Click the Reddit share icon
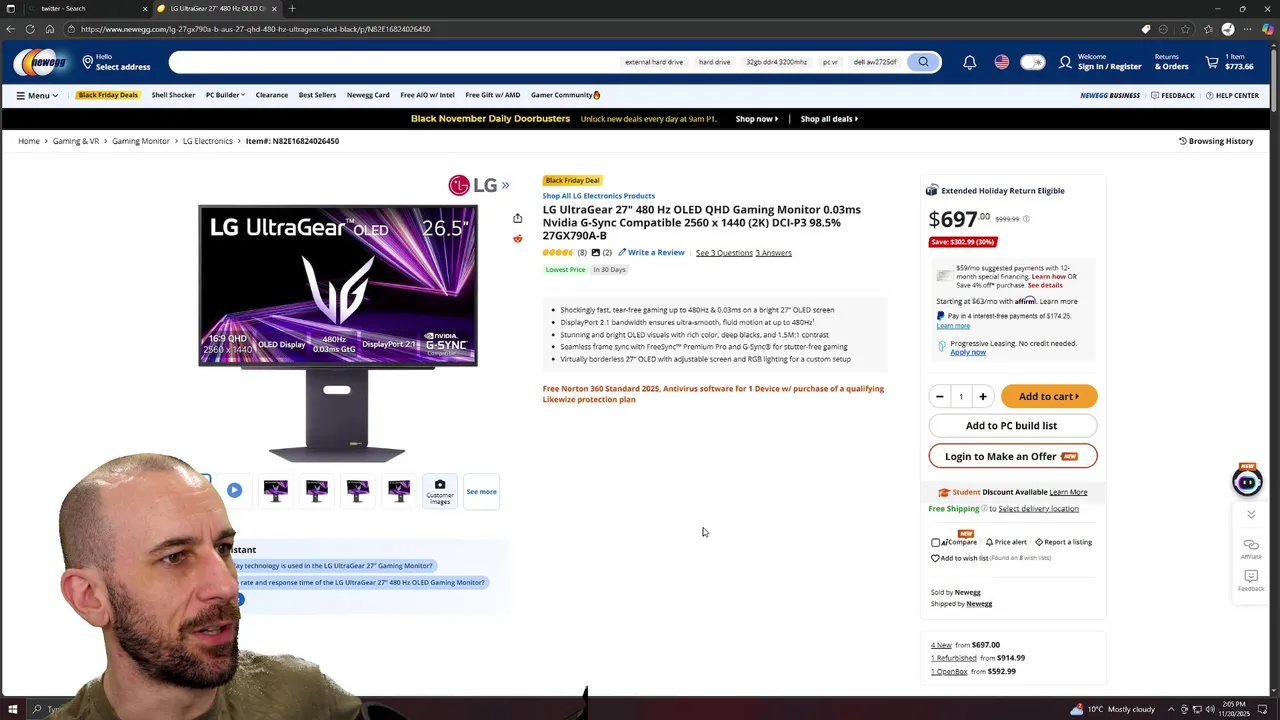 point(517,238)
